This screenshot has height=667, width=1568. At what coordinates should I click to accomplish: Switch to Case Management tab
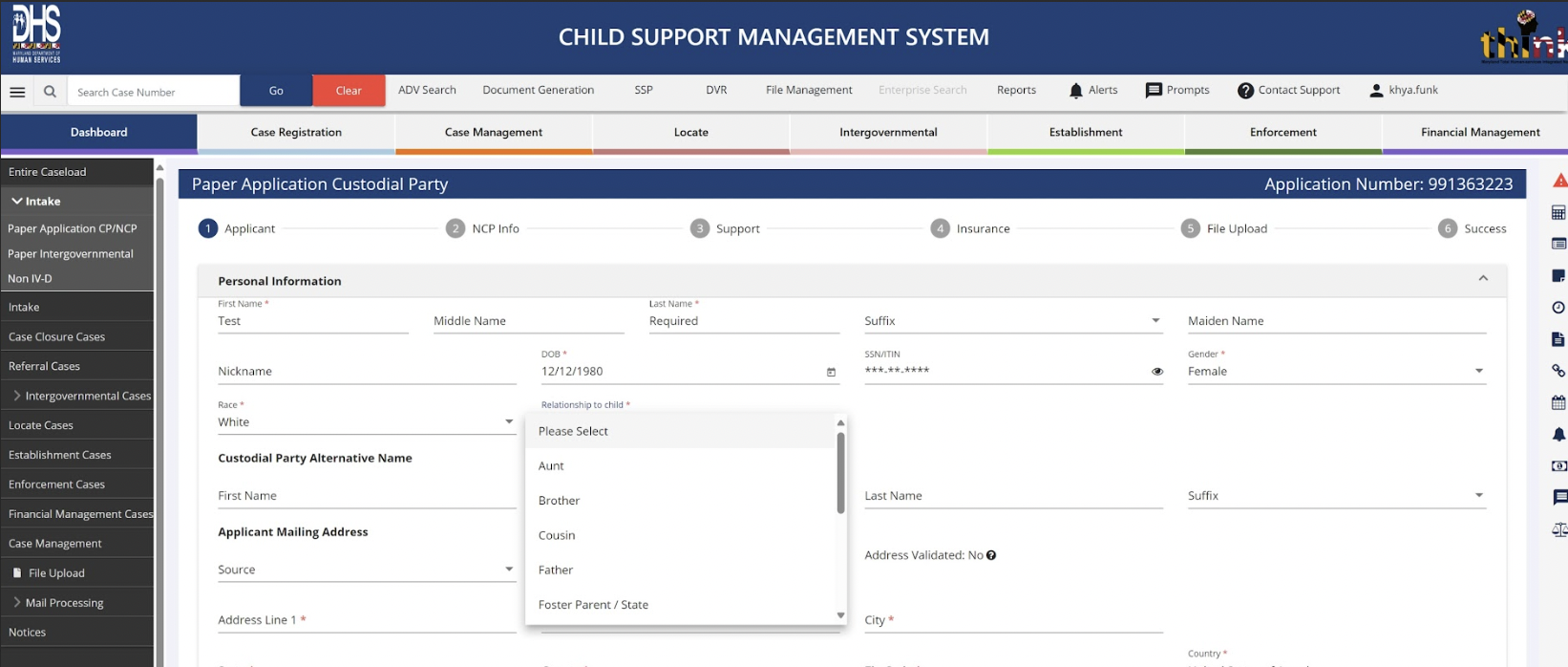point(494,133)
